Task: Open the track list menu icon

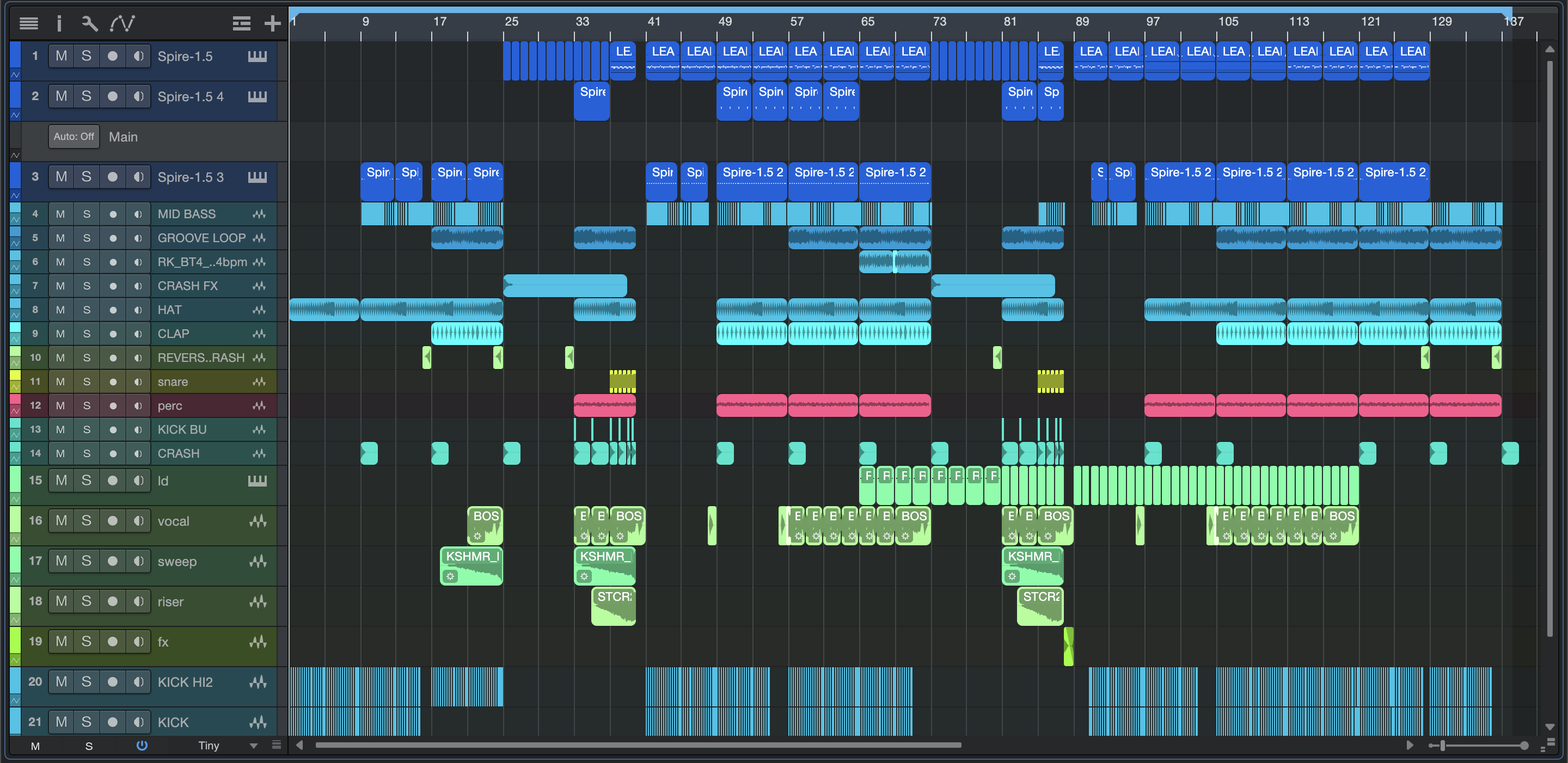Action: click(x=29, y=23)
